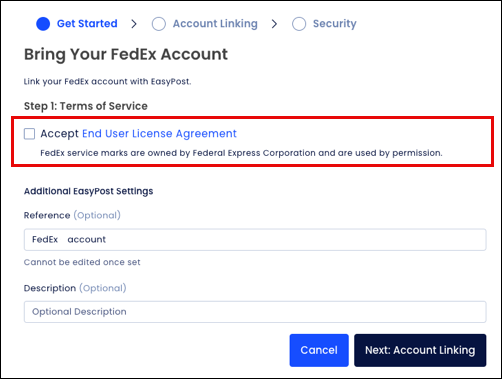This screenshot has width=502, height=379.
Task: Click the Step 1: Terms of Service heading
Action: (86, 106)
